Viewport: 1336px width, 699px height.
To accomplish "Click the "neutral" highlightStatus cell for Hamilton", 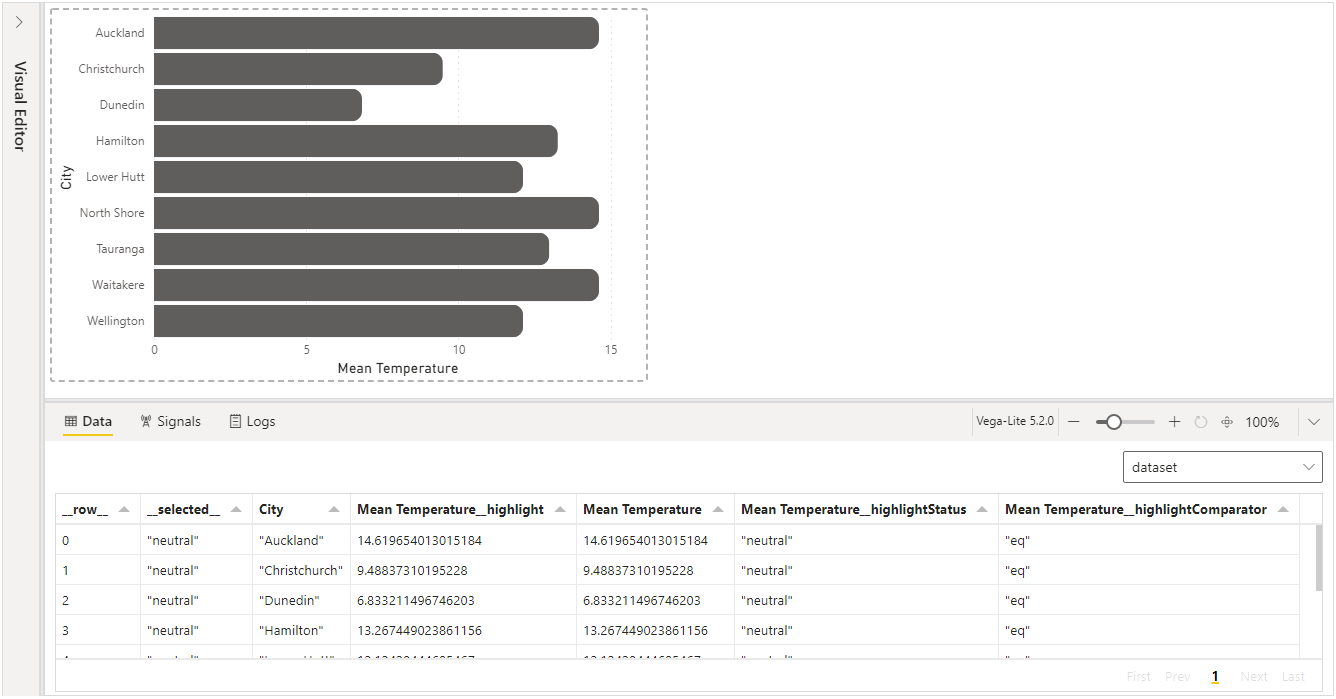I will pos(866,631).
